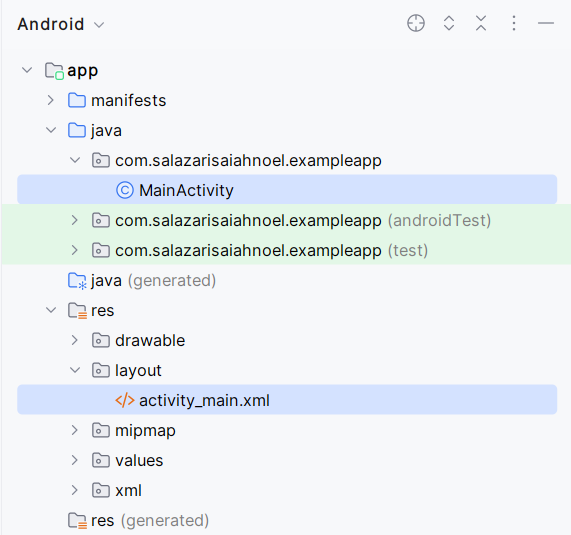
Task: Collapse the res folder
Action: click(x=51, y=310)
